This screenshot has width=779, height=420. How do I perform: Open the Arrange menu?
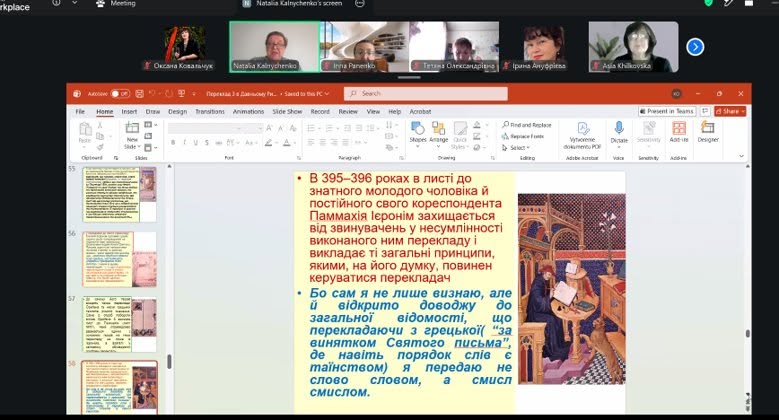pos(439,133)
